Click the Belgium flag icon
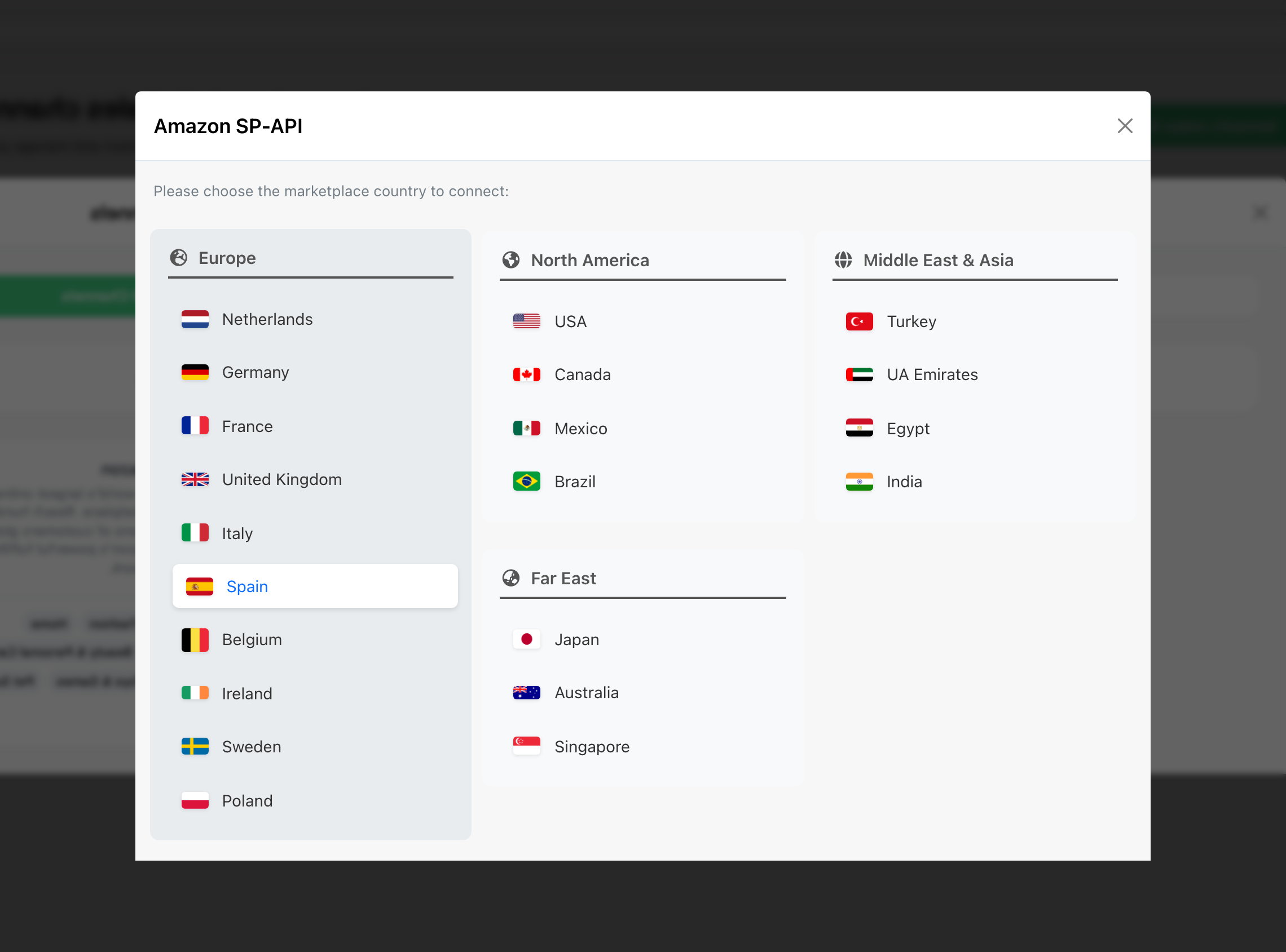Screen dimensions: 1286x952 click(195, 640)
